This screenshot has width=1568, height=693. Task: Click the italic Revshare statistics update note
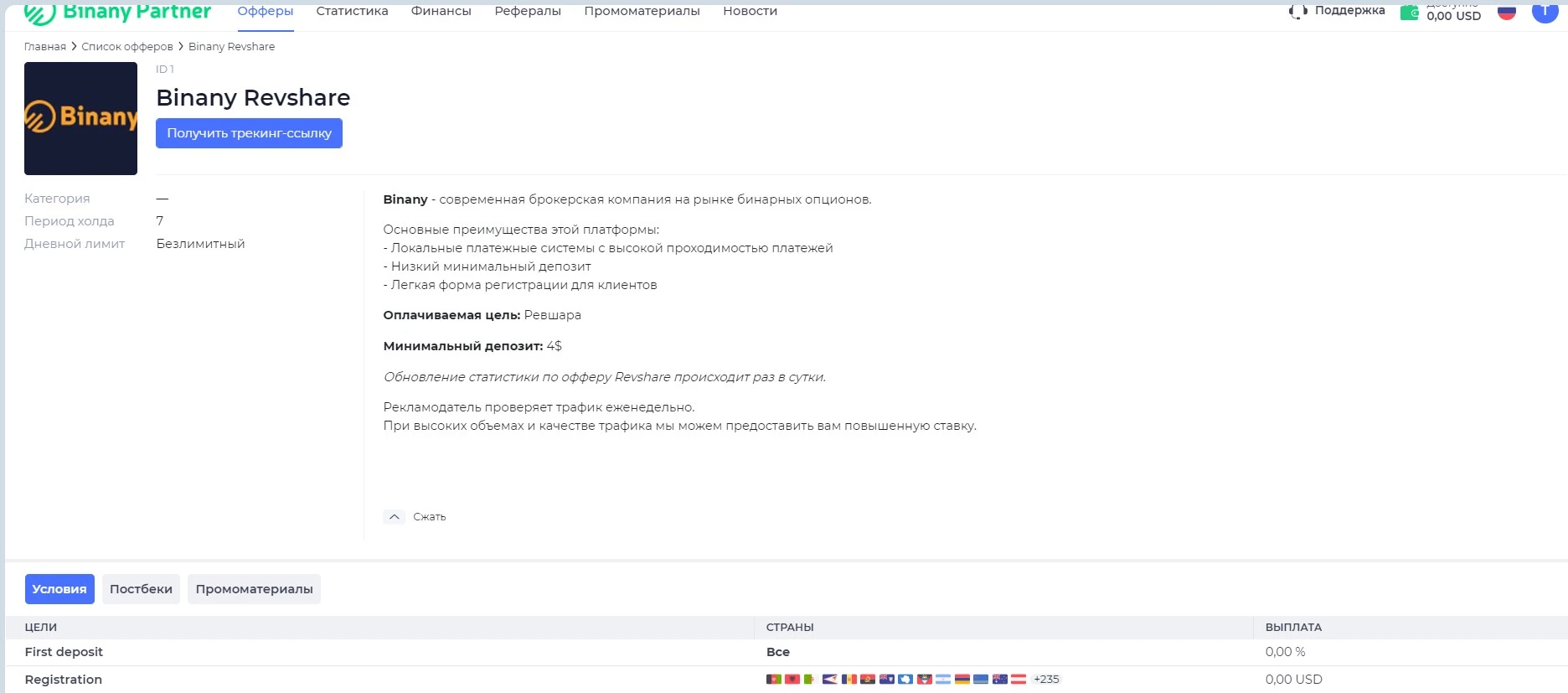(605, 377)
